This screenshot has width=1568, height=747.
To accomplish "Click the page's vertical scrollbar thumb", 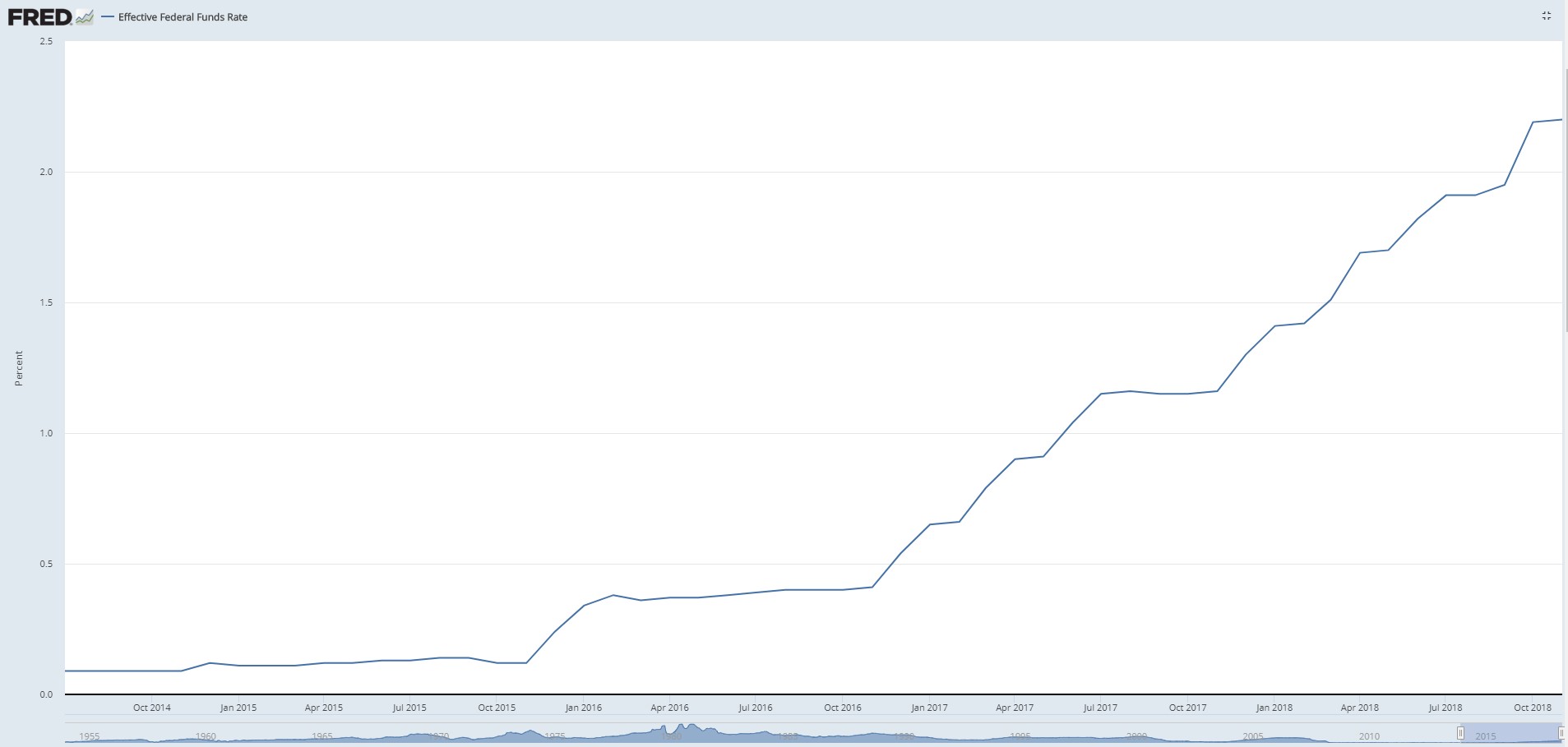I will pyautogui.click(x=1565, y=200).
